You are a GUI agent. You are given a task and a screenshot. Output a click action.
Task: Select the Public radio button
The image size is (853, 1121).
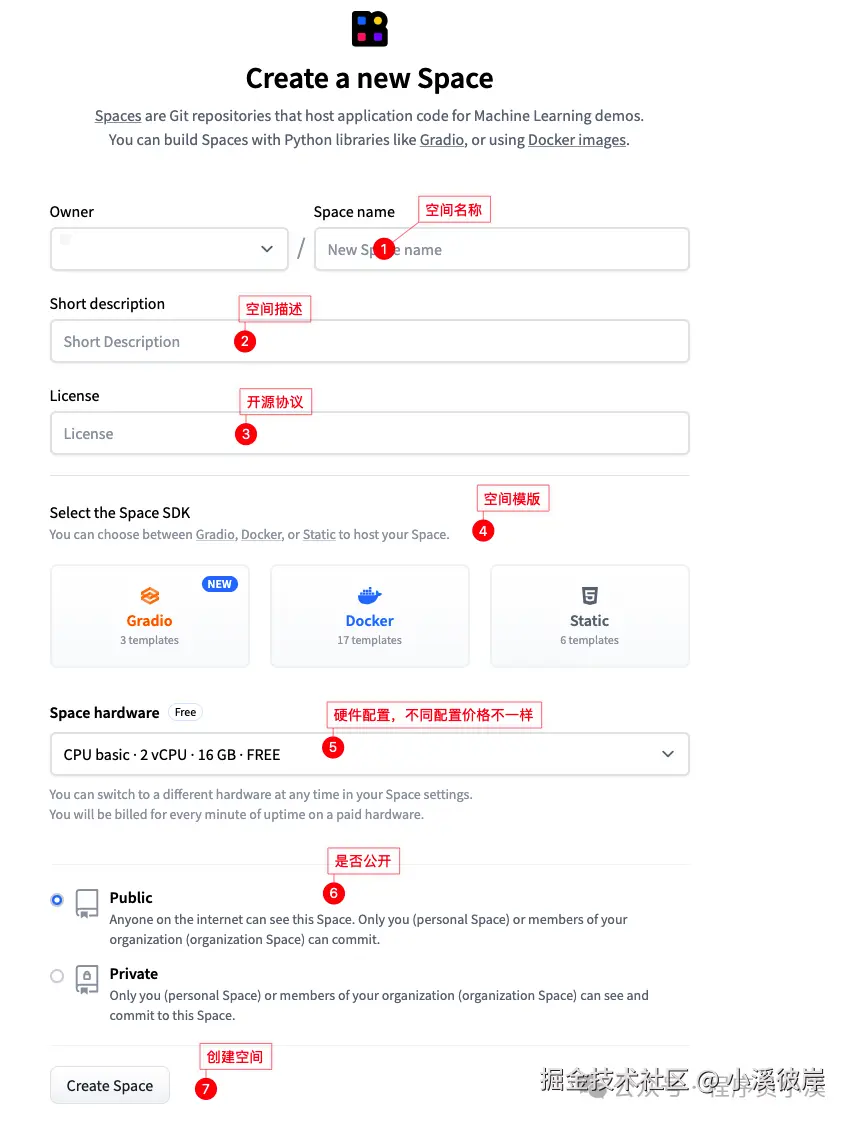coord(57,900)
